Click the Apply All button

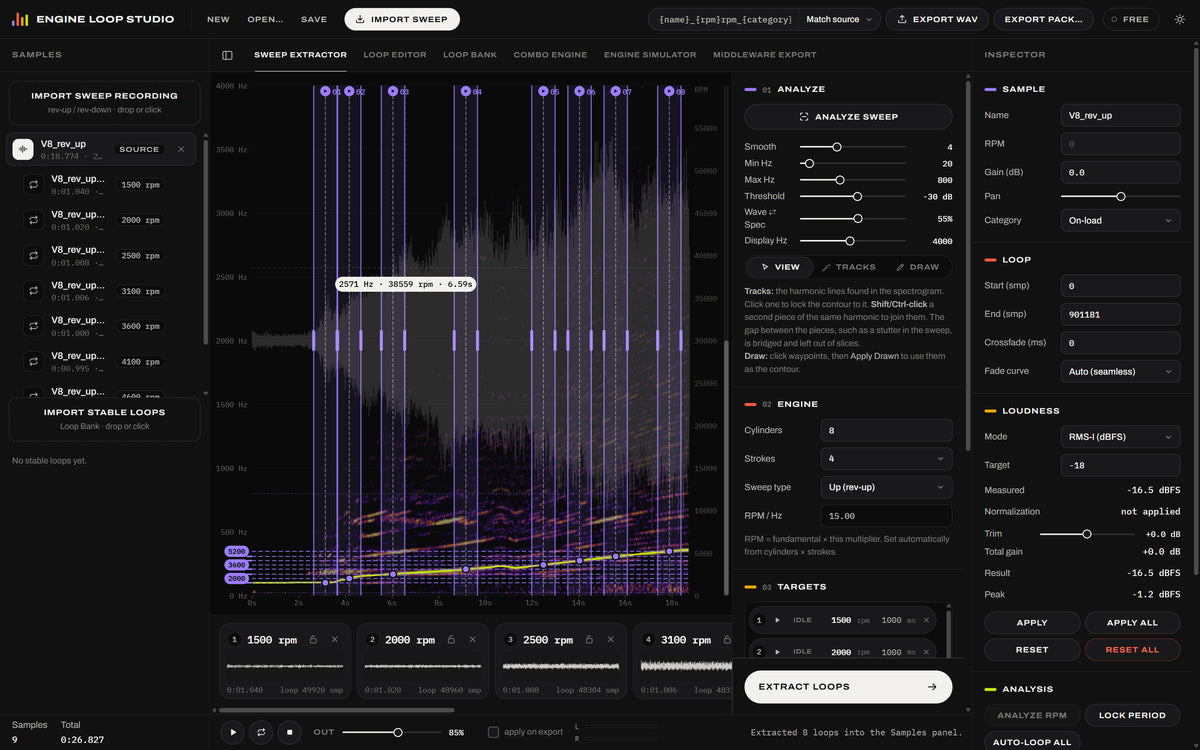click(x=1132, y=622)
